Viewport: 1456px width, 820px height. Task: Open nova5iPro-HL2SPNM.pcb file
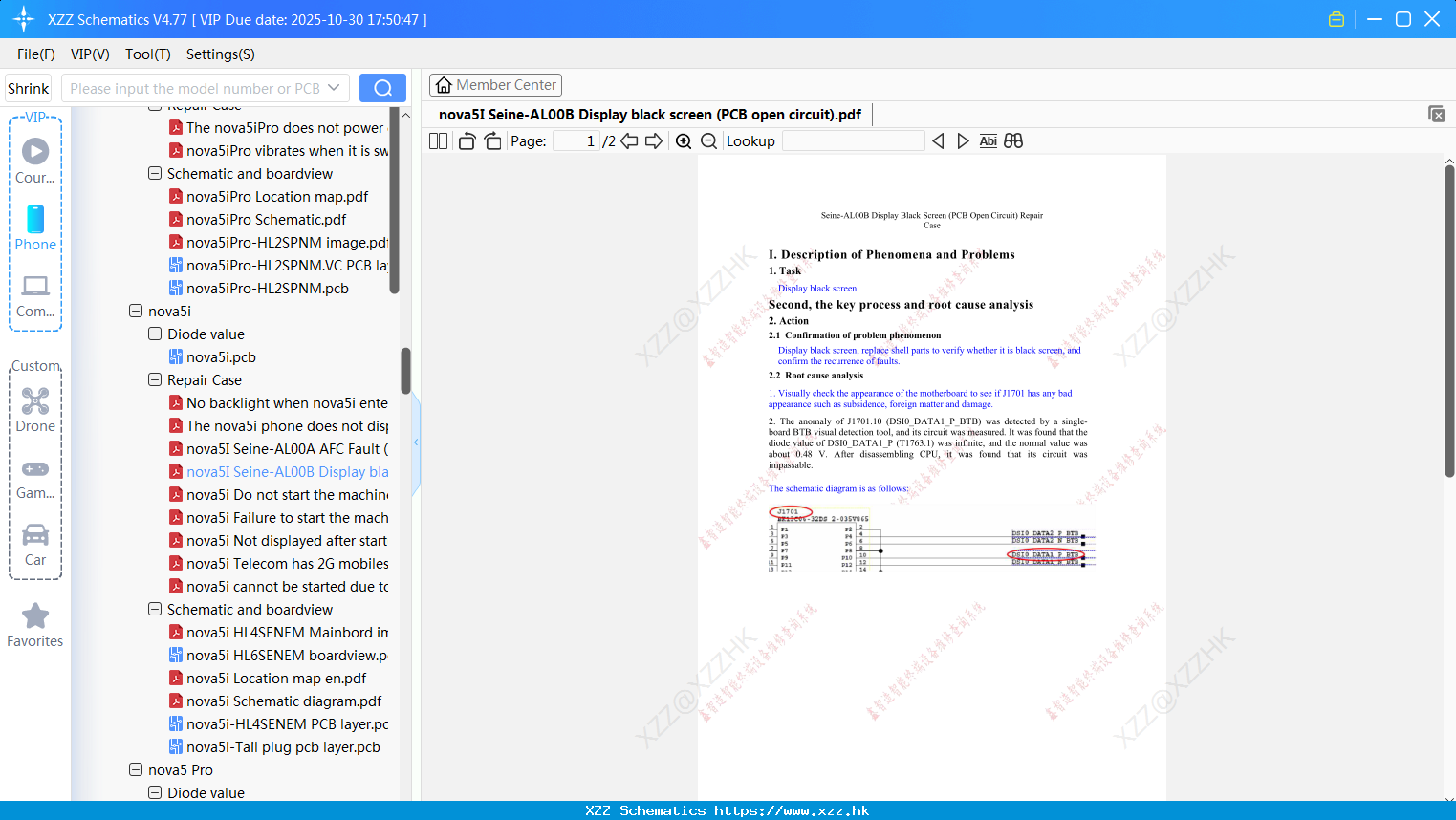coord(268,288)
